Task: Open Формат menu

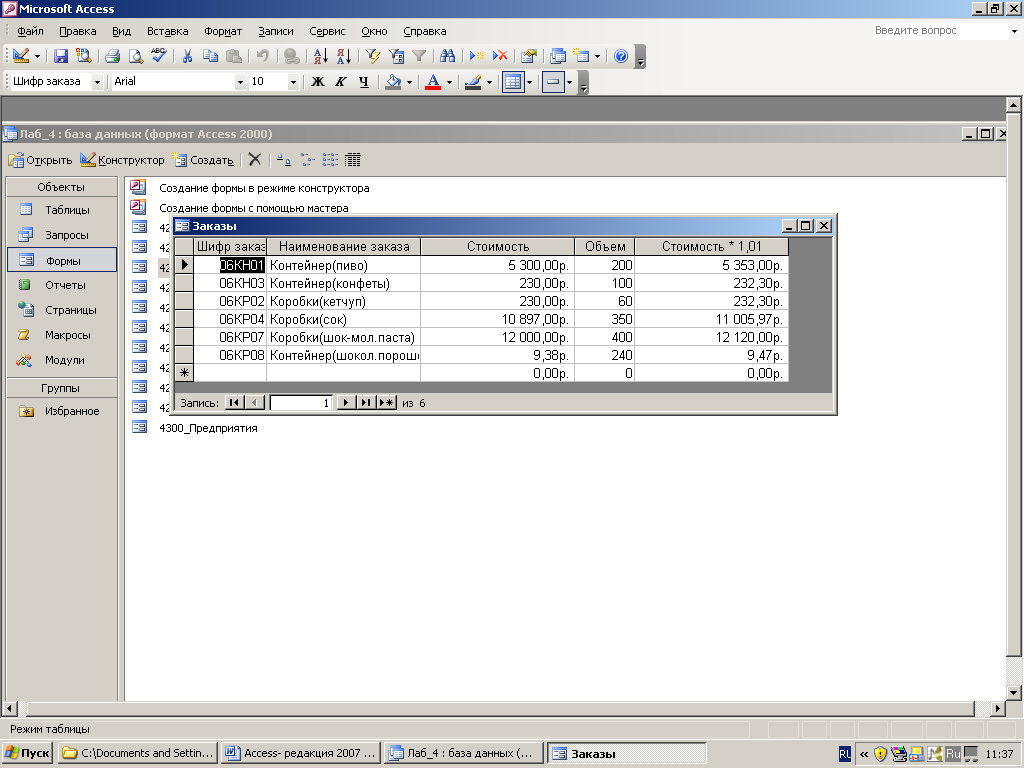Action: (223, 31)
